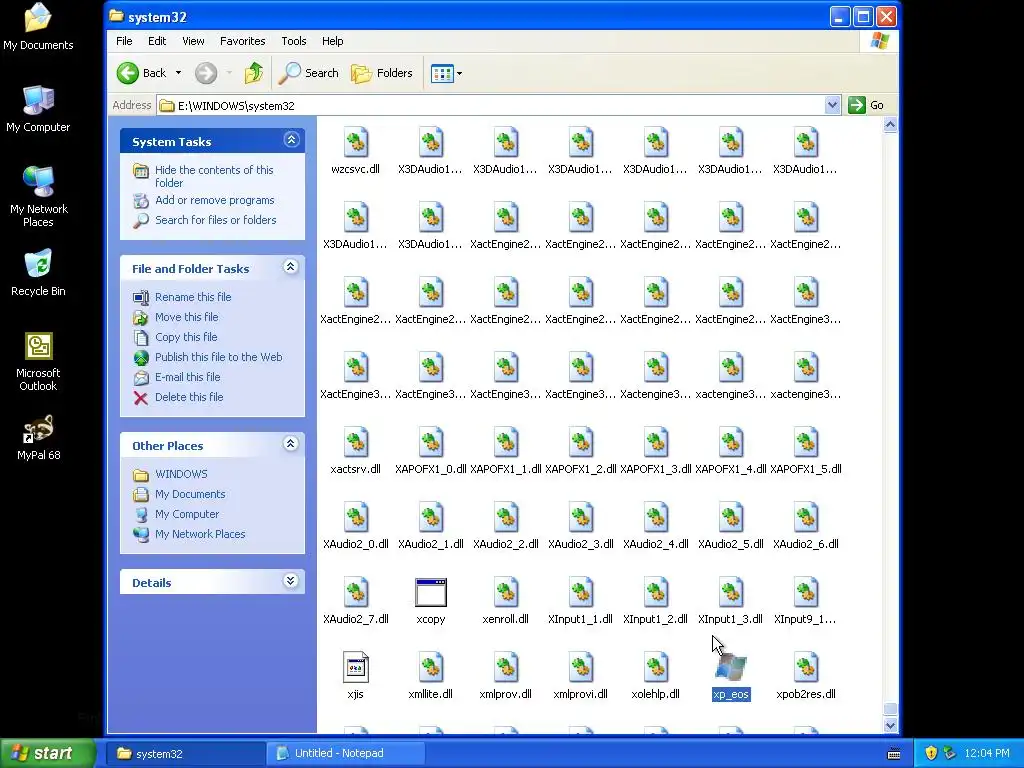Collapse the System Tasks panel
The image size is (1024, 768).
point(291,140)
